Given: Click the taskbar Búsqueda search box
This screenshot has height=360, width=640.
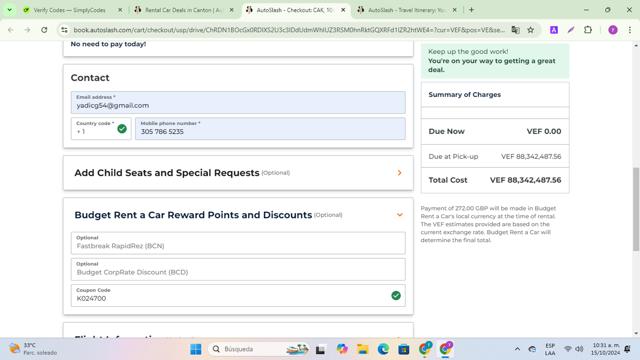Looking at the screenshot, I should (259, 349).
